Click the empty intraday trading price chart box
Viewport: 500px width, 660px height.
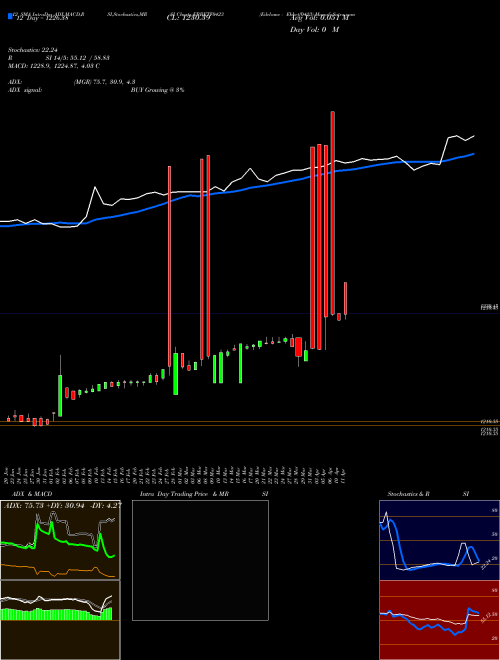pos(200,560)
